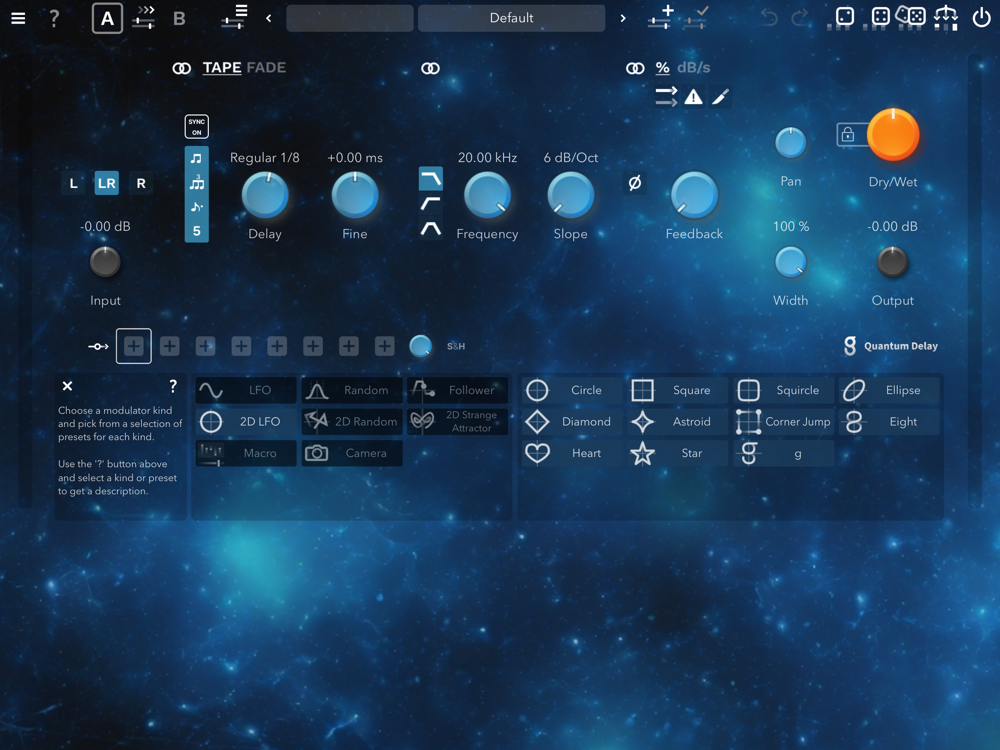The height and width of the screenshot is (750, 1000).
Task: Click the filter Frequency knob
Action: coord(487,195)
